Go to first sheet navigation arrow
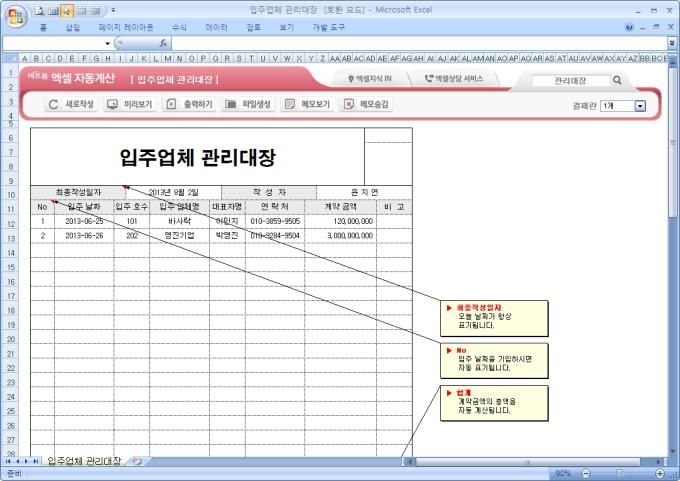Image resolution: width=680 pixels, height=481 pixels. [x=8, y=461]
